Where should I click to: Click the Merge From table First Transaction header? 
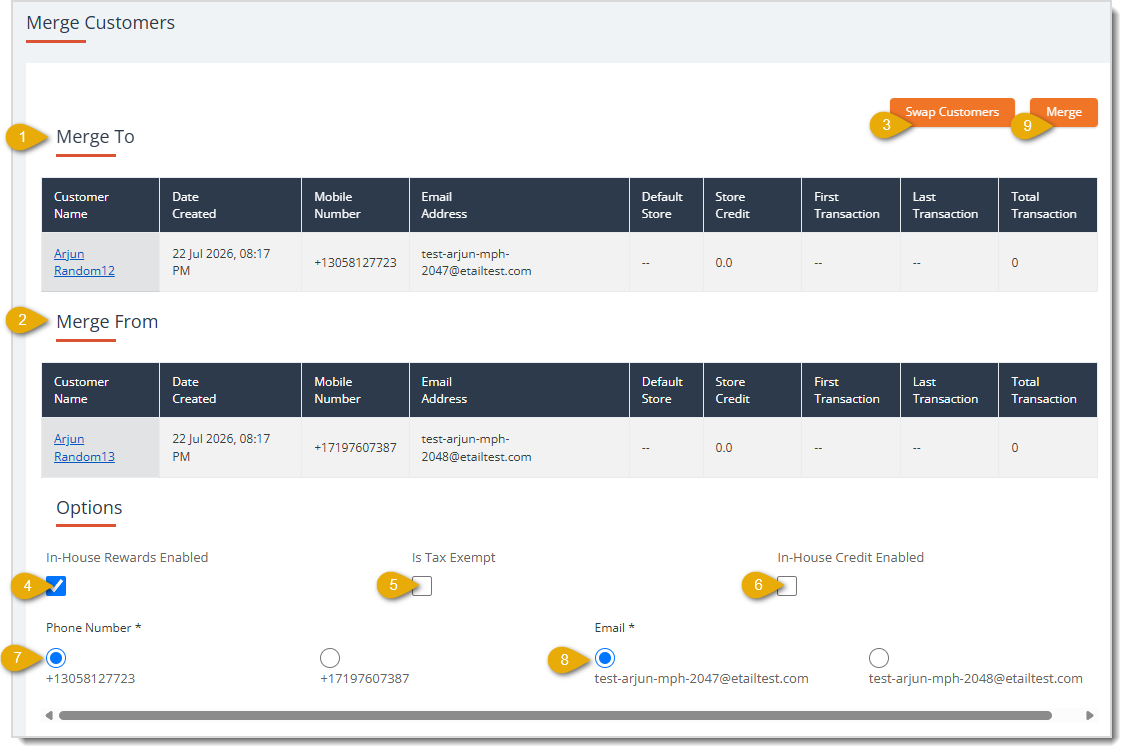pos(850,390)
